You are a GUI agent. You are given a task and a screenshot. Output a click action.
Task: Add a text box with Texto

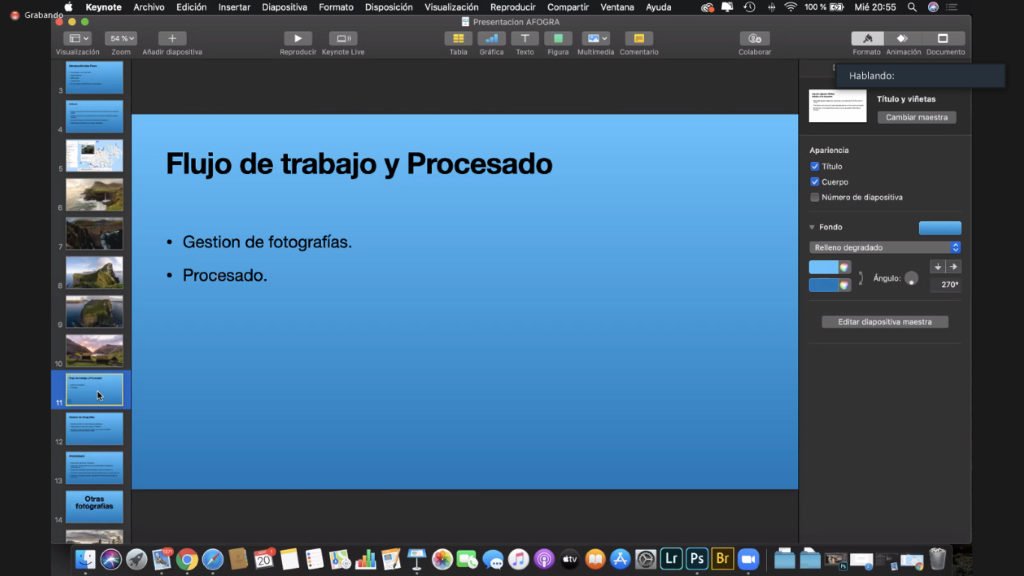pos(525,38)
